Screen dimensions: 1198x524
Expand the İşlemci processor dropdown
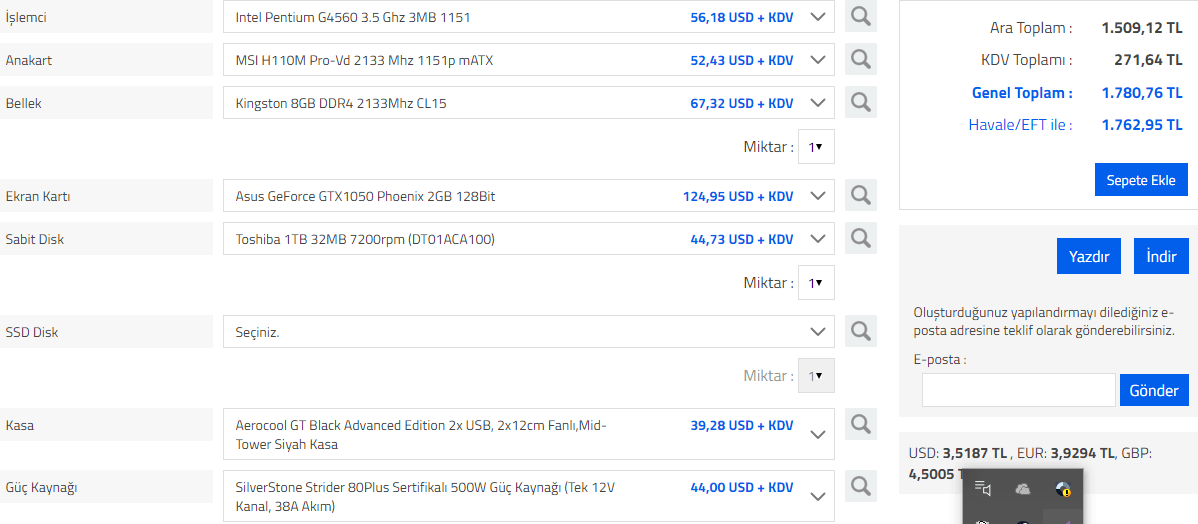click(818, 17)
